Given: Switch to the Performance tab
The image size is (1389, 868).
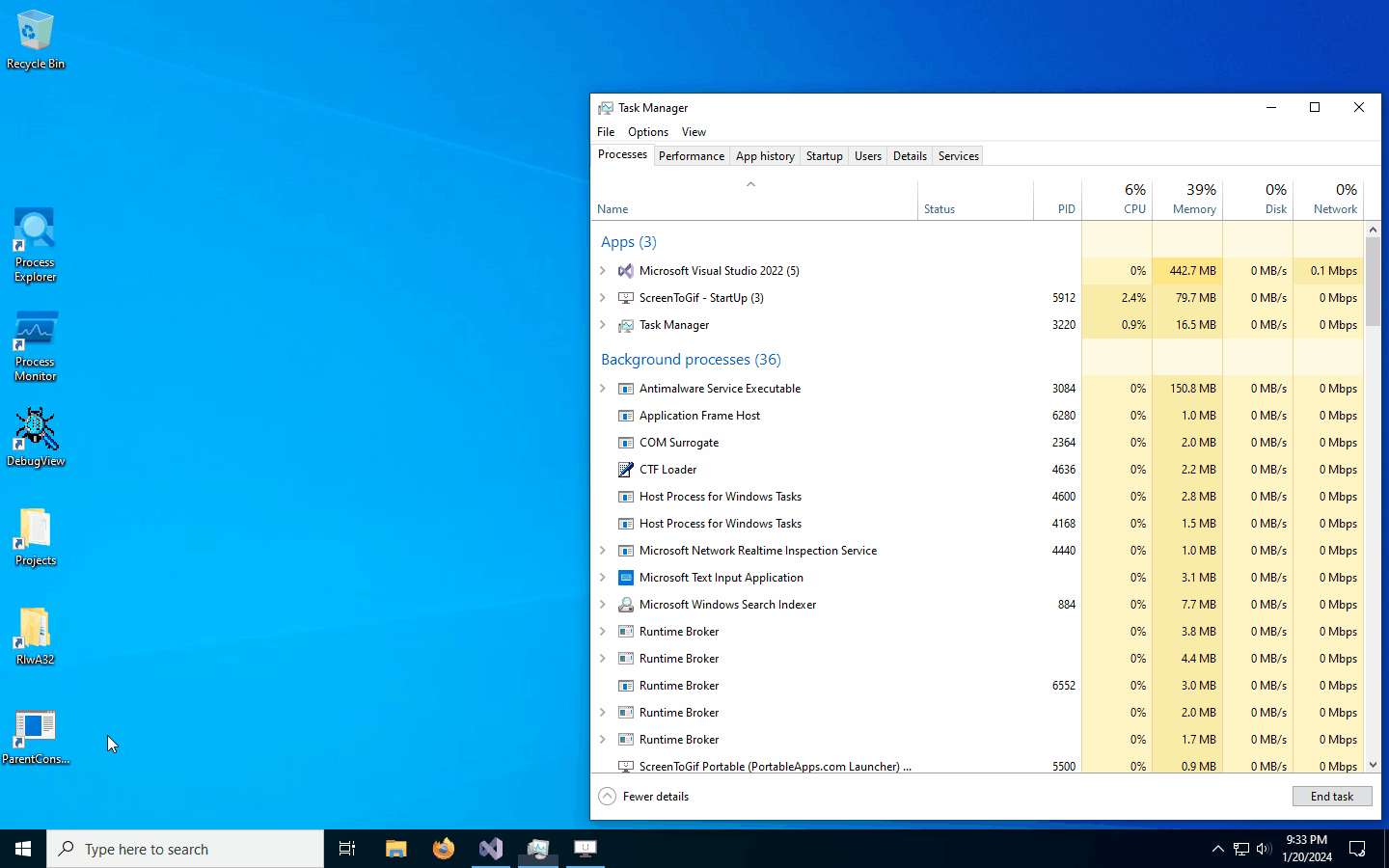Looking at the screenshot, I should click(692, 156).
